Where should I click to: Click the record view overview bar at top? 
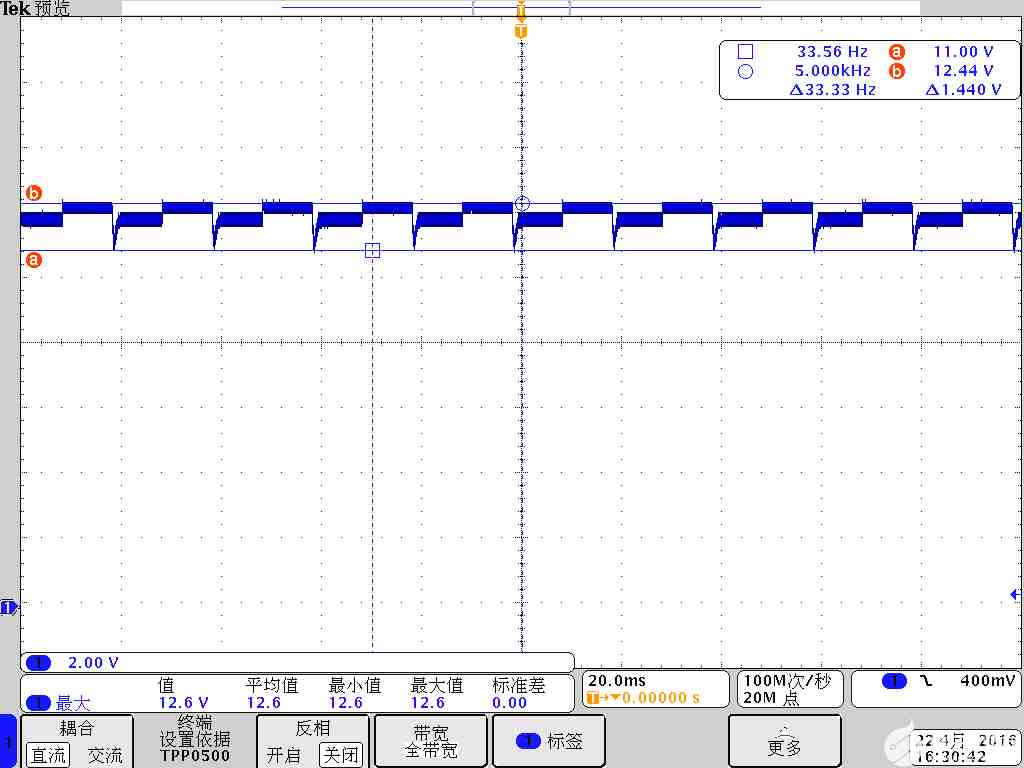(521, 8)
